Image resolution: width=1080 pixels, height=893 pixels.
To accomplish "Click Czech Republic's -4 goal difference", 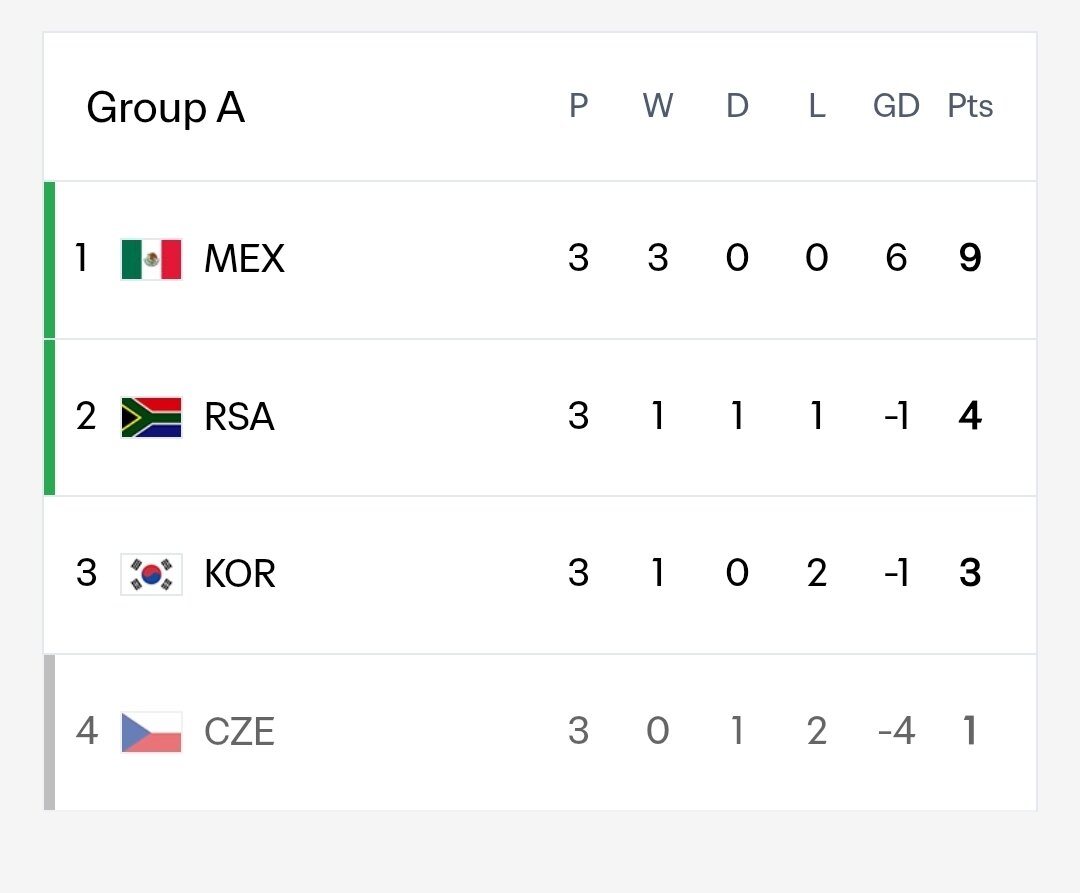I will pyautogui.click(x=896, y=731).
